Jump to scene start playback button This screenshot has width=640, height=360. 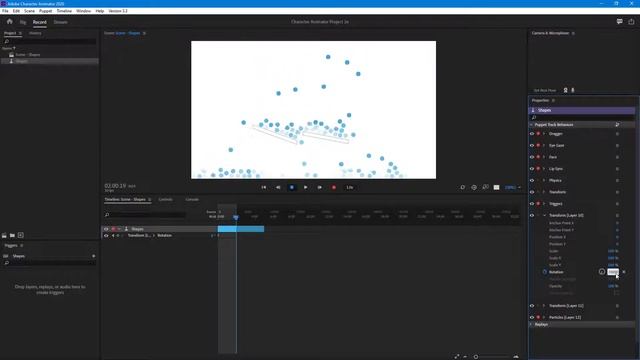(264, 187)
